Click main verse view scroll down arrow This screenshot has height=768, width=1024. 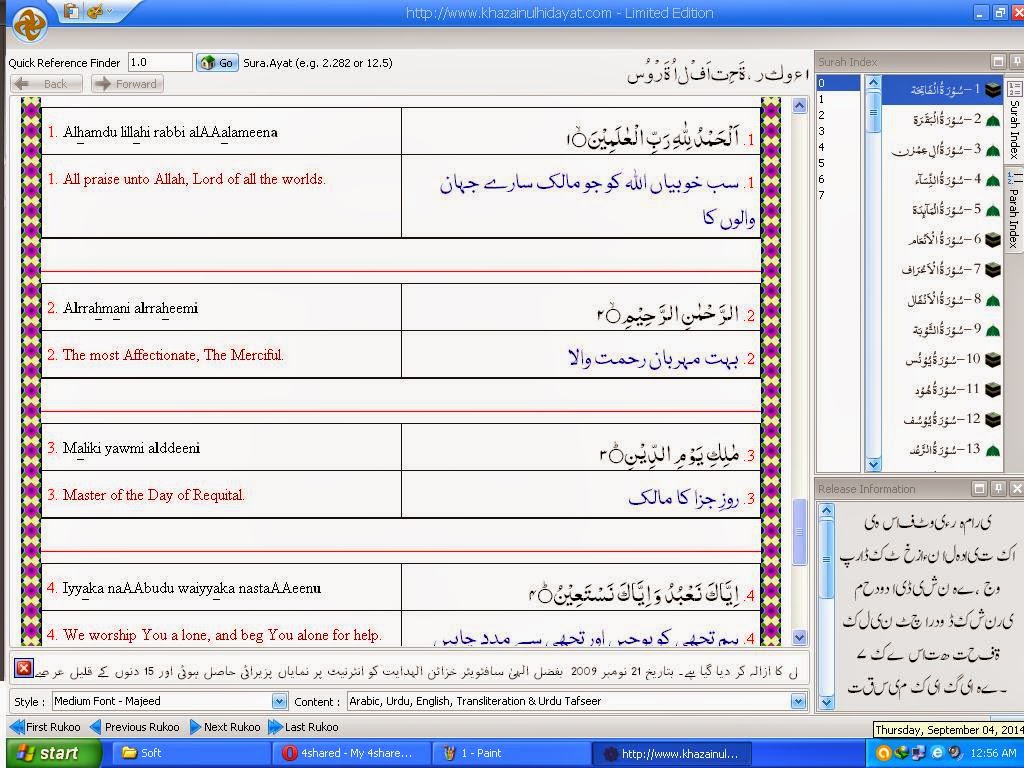pos(799,637)
